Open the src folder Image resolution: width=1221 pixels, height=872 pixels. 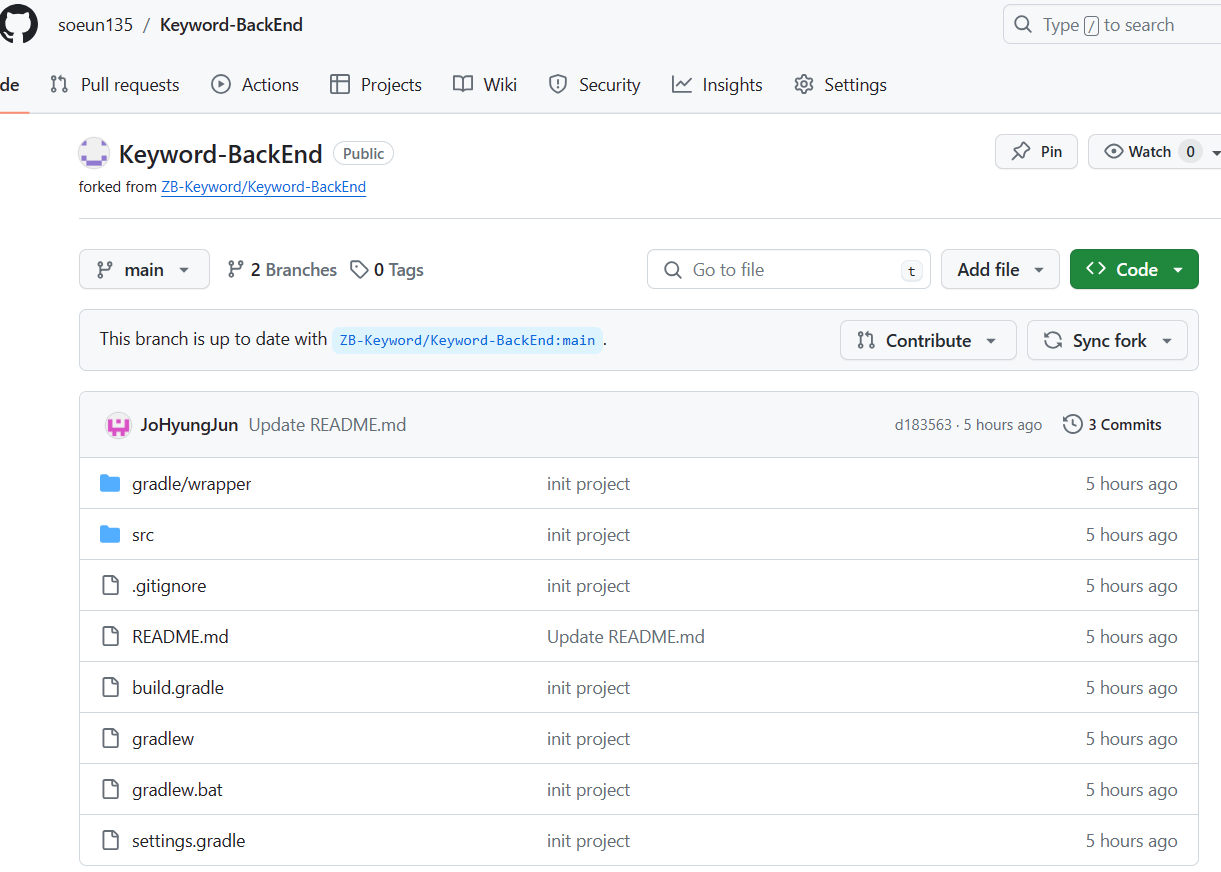tap(143, 535)
